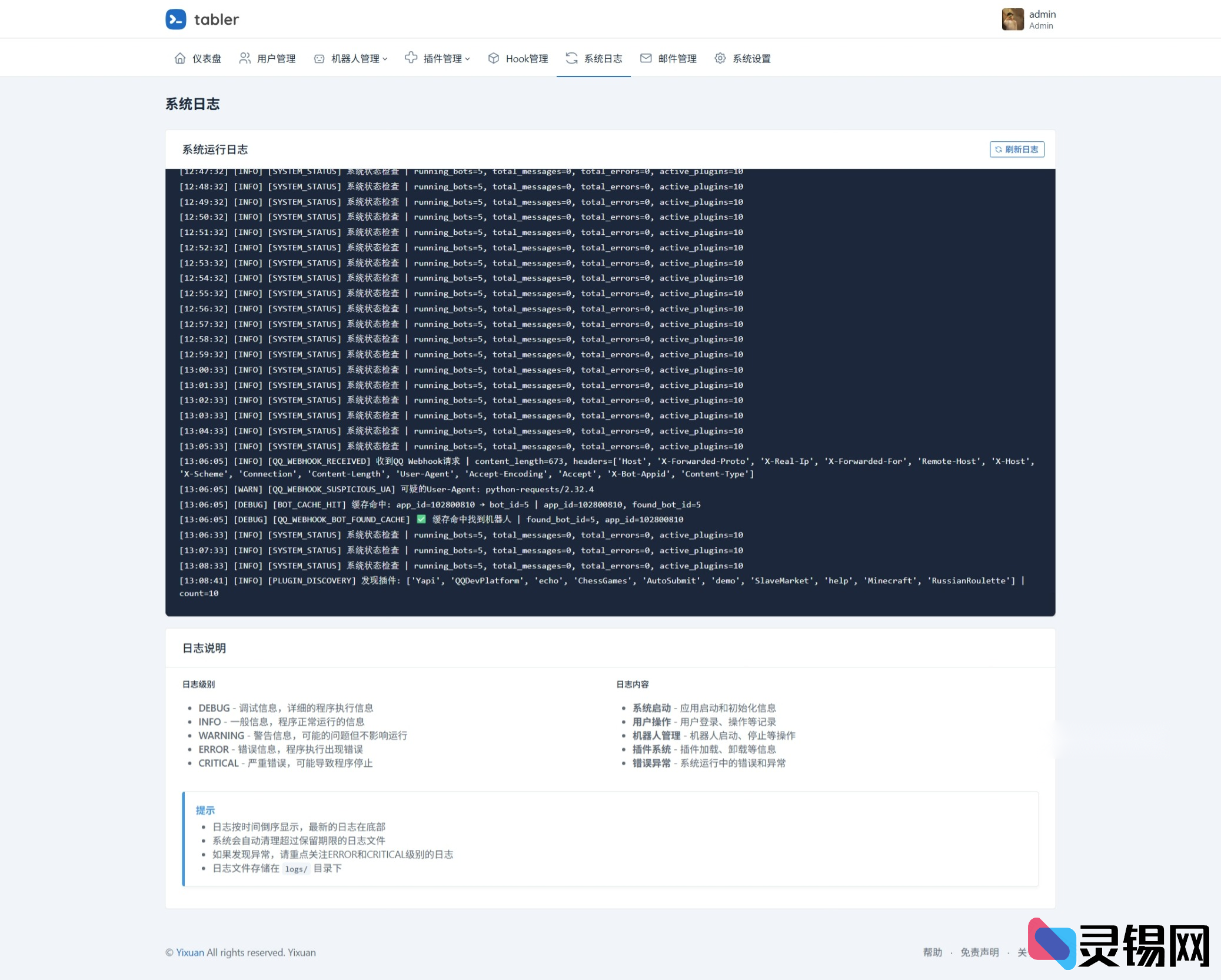Switch to the 系统日志 tab
Image resolution: width=1221 pixels, height=980 pixels.
point(603,58)
